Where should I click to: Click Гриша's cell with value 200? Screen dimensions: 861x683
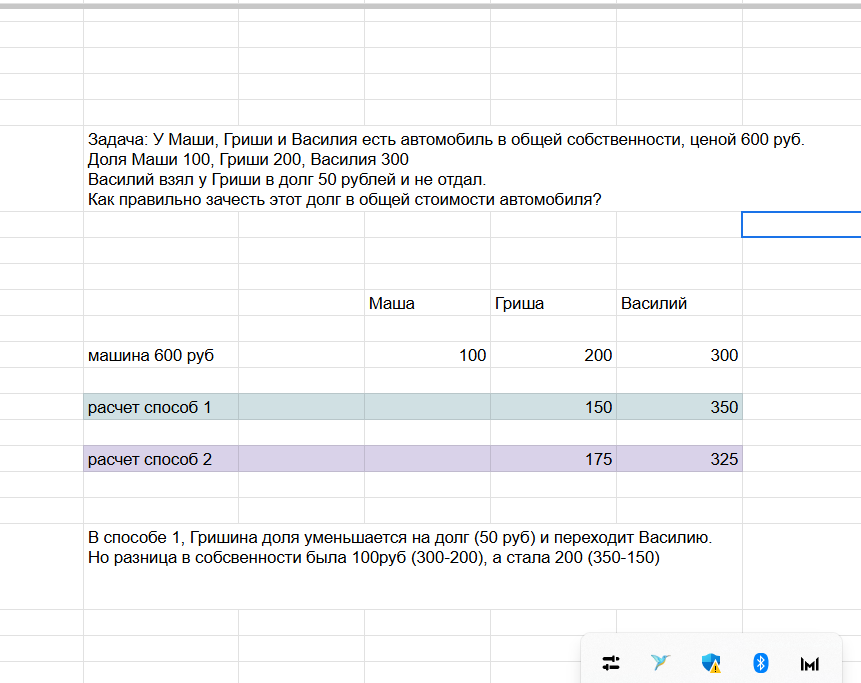point(553,355)
